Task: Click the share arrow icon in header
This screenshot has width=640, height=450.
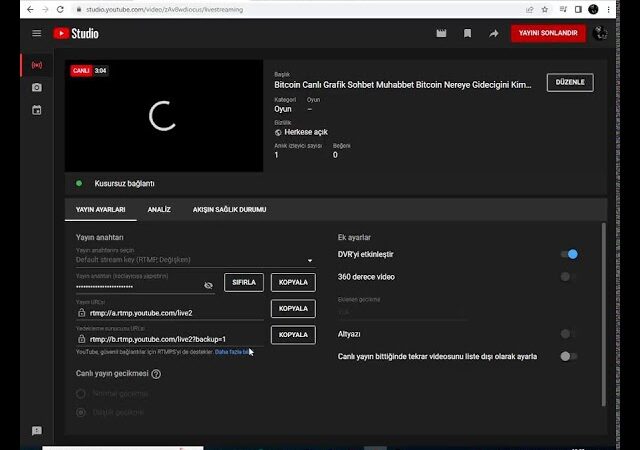Action: coord(493,33)
